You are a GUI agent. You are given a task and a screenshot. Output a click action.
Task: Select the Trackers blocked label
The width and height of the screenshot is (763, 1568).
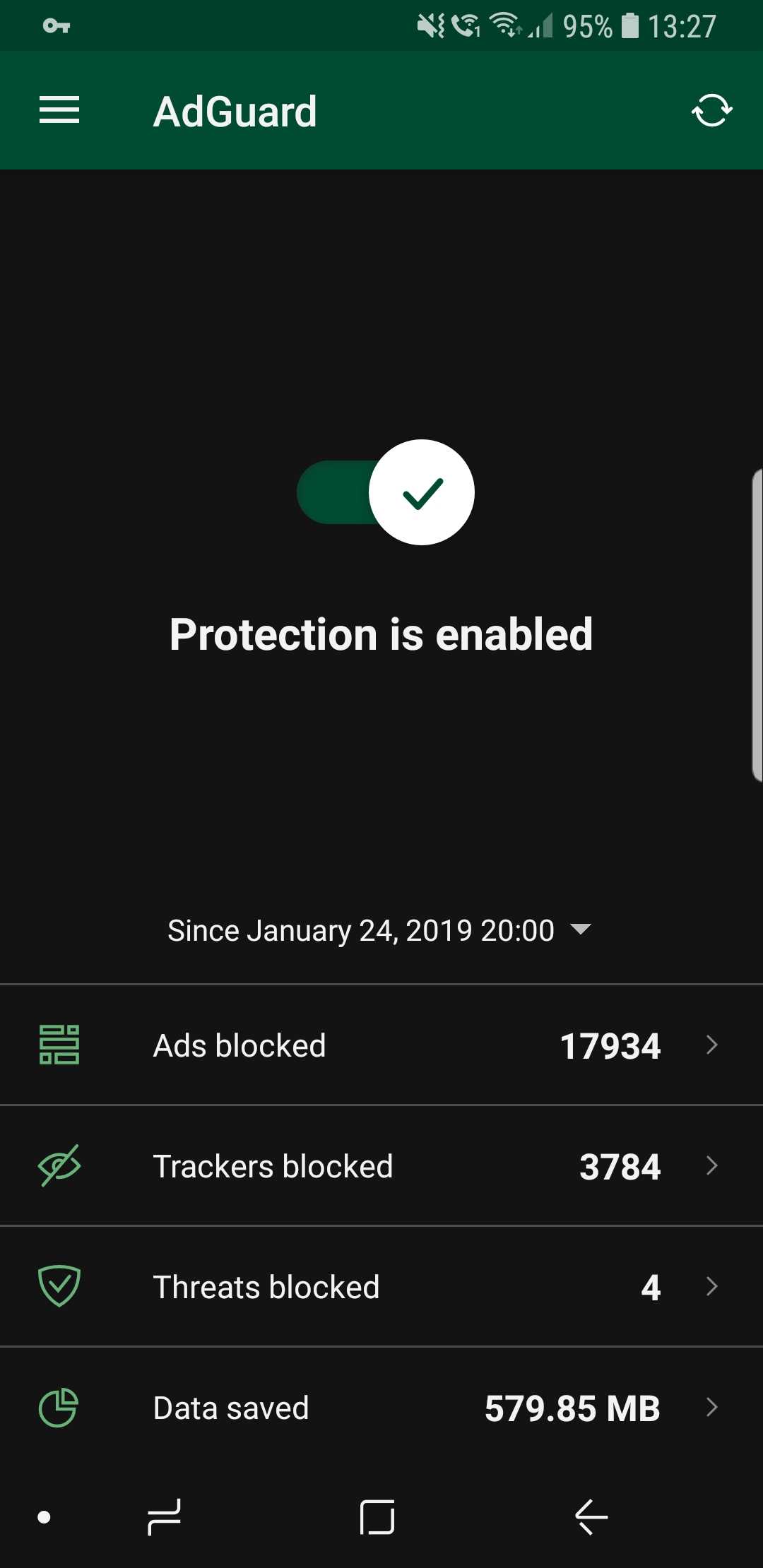[x=273, y=1166]
